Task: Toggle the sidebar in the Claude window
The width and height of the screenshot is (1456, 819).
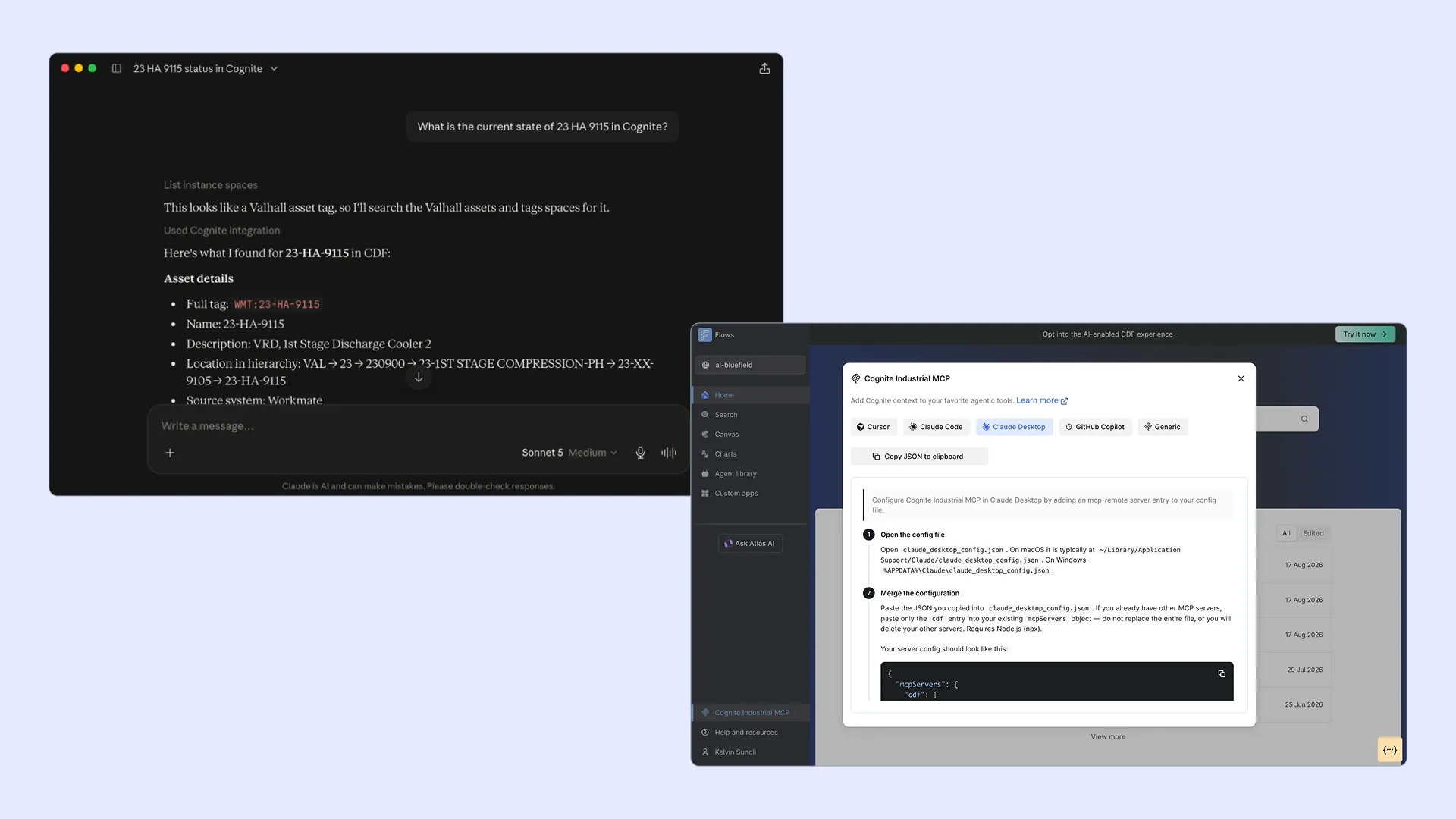Action: (x=116, y=68)
